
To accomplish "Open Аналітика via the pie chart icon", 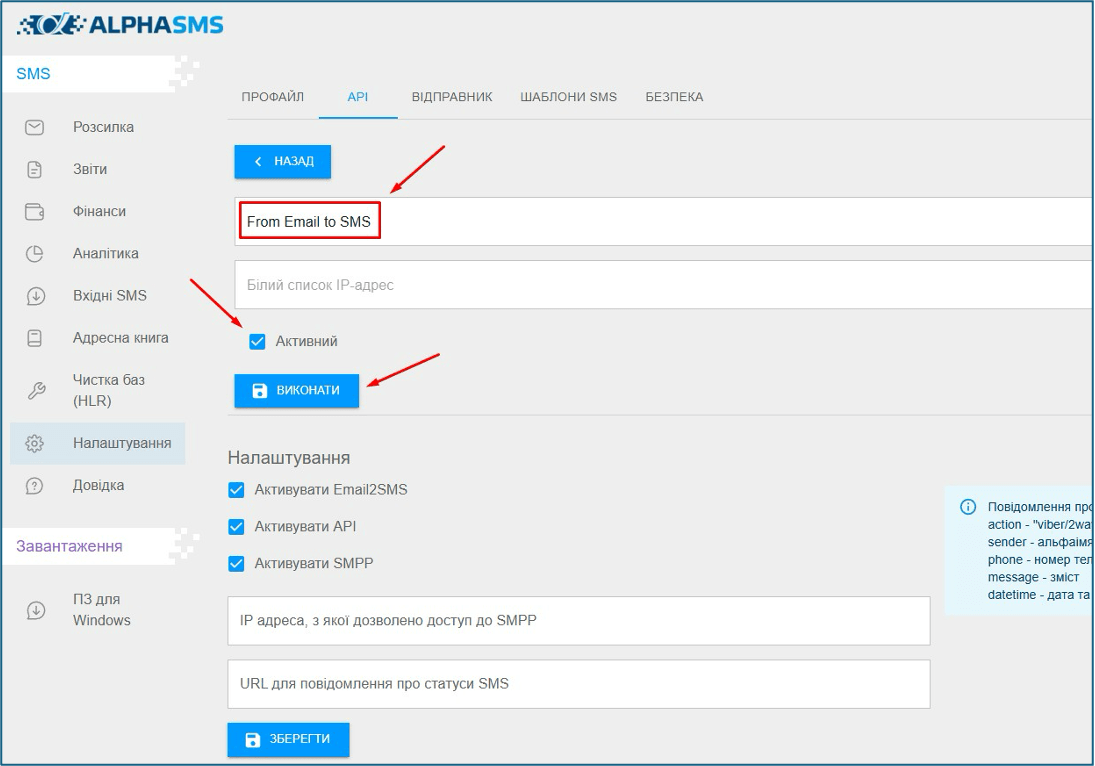I will 34,253.
